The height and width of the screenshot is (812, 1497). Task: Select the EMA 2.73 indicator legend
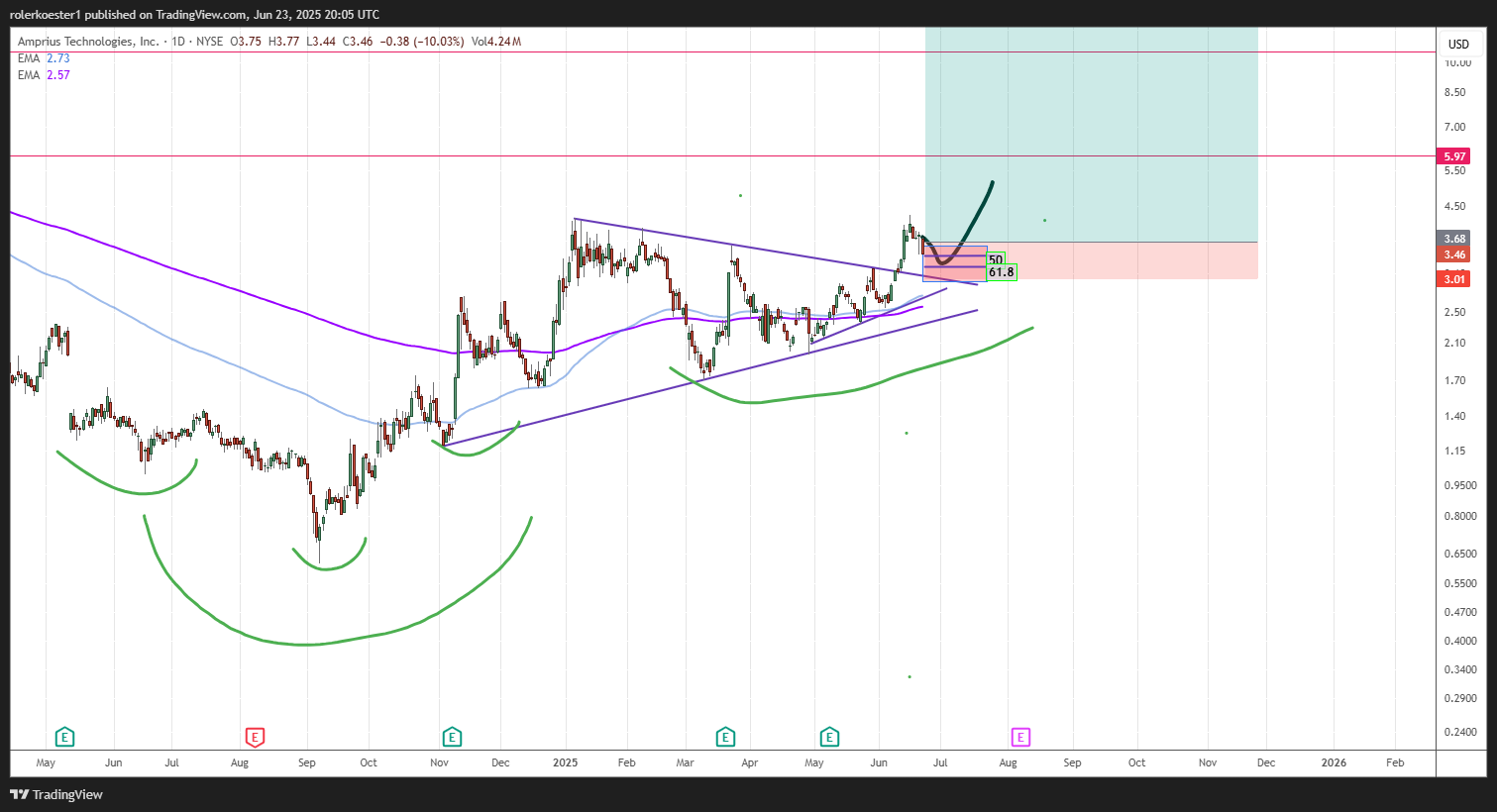44,58
